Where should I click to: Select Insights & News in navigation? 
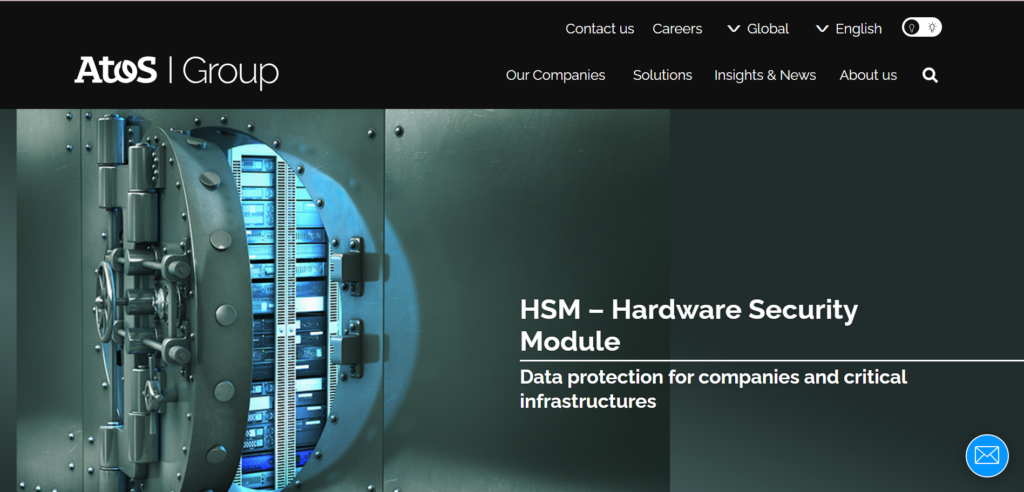click(765, 75)
